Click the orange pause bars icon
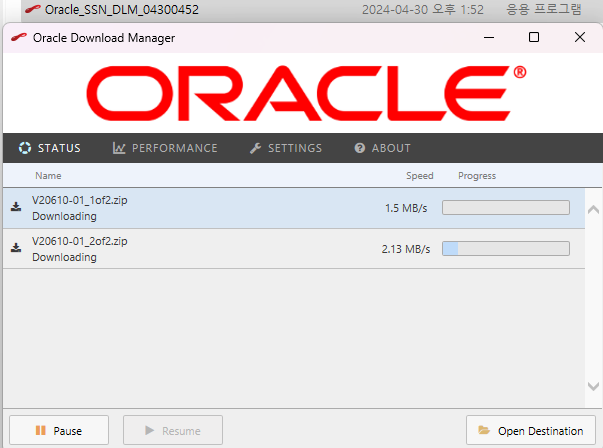 [x=40, y=430]
